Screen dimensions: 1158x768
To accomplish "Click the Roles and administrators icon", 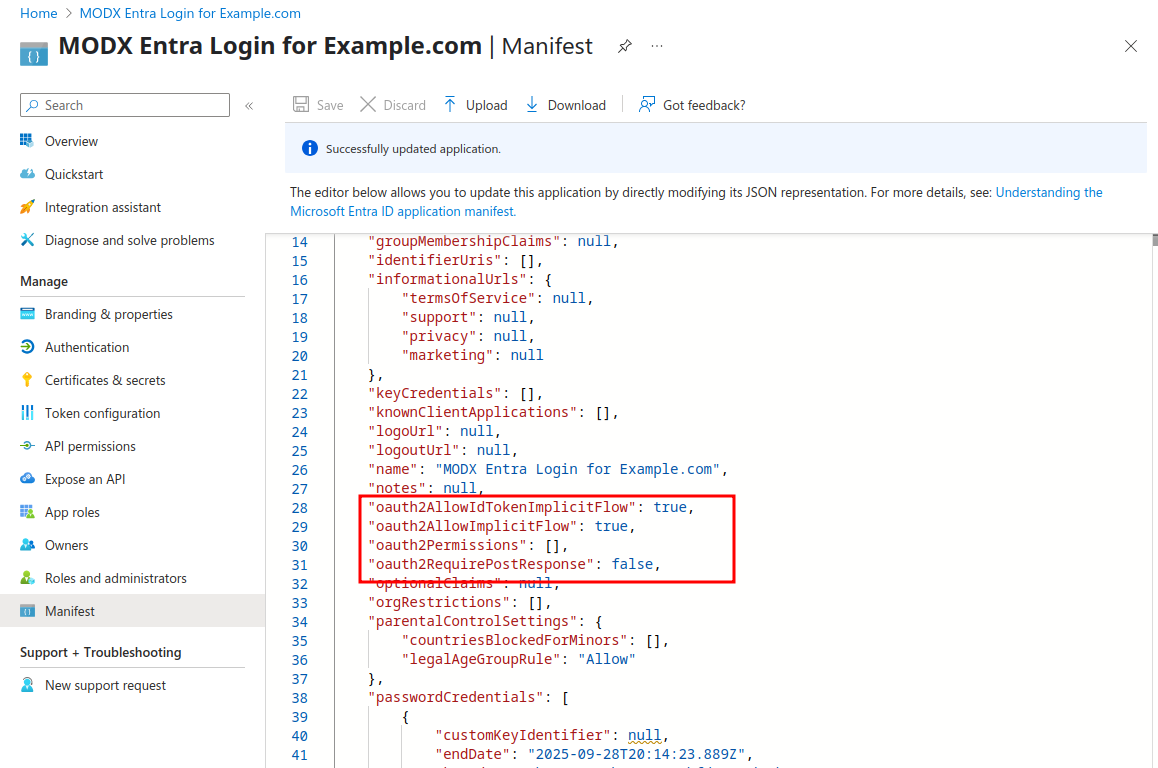I will click(x=27, y=578).
